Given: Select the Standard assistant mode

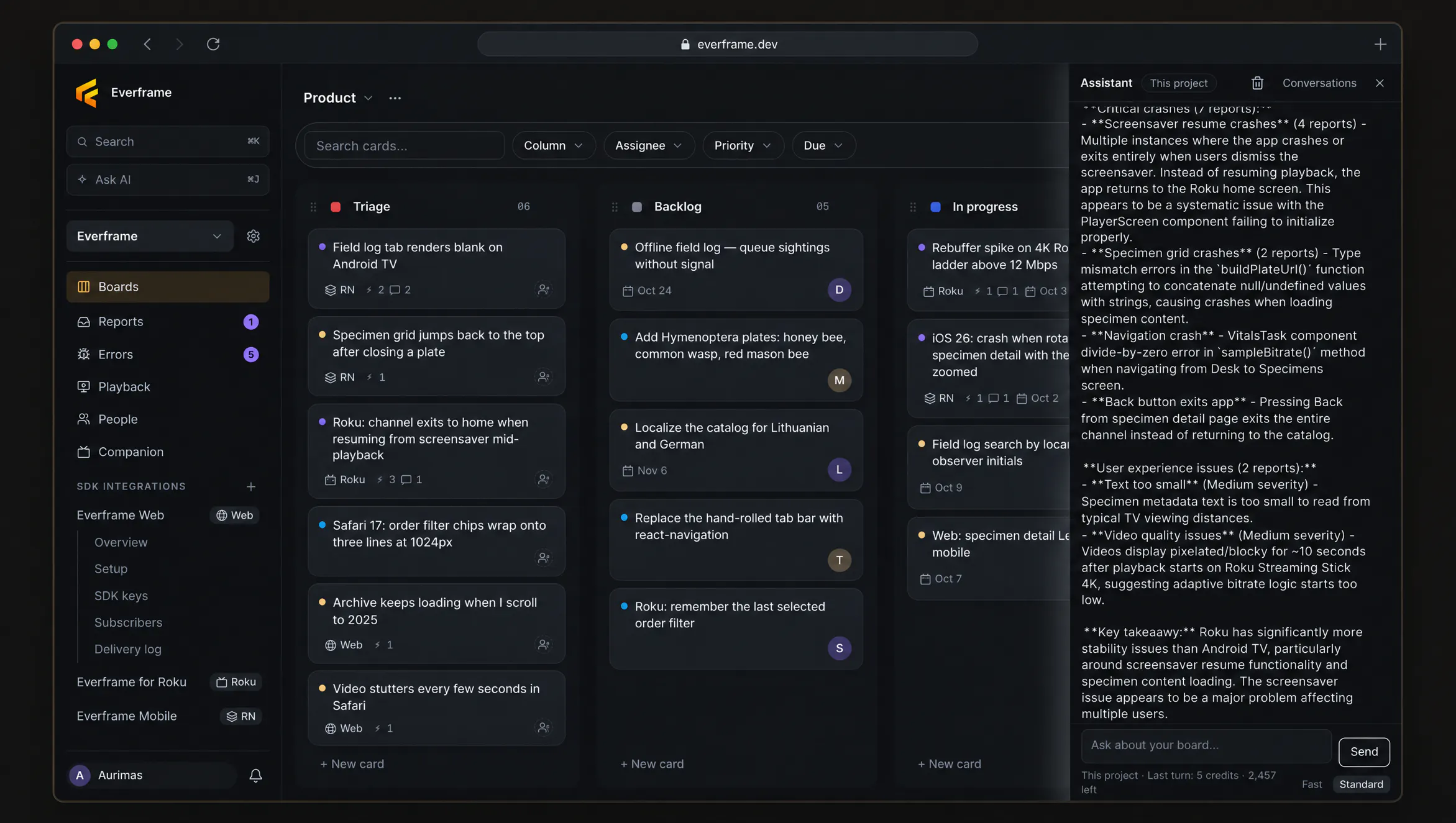Looking at the screenshot, I should point(1361,784).
